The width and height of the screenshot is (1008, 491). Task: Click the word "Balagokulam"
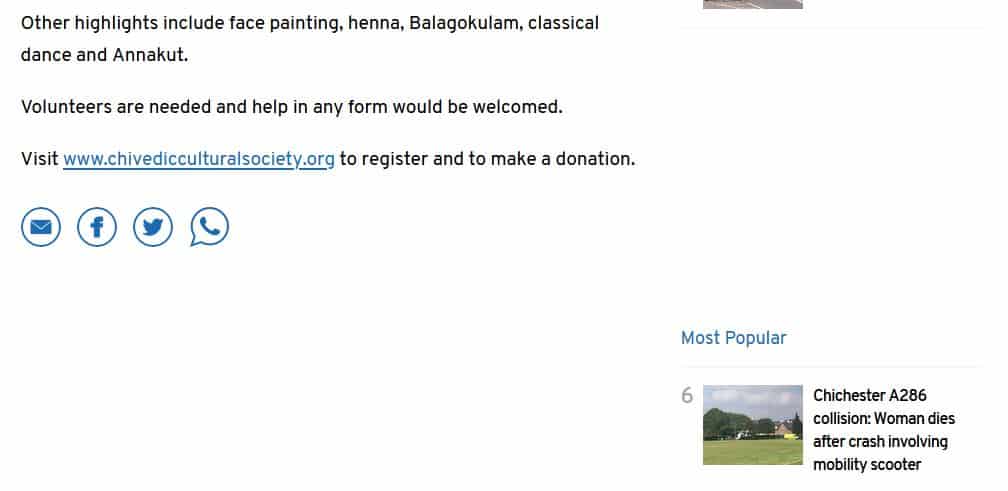click(x=463, y=23)
